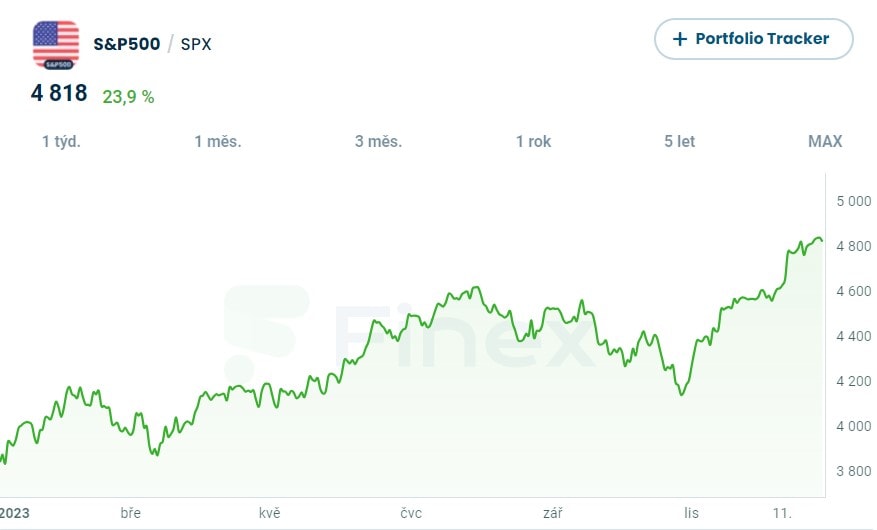Click the zář month marker
877x530 pixels.
552,513
